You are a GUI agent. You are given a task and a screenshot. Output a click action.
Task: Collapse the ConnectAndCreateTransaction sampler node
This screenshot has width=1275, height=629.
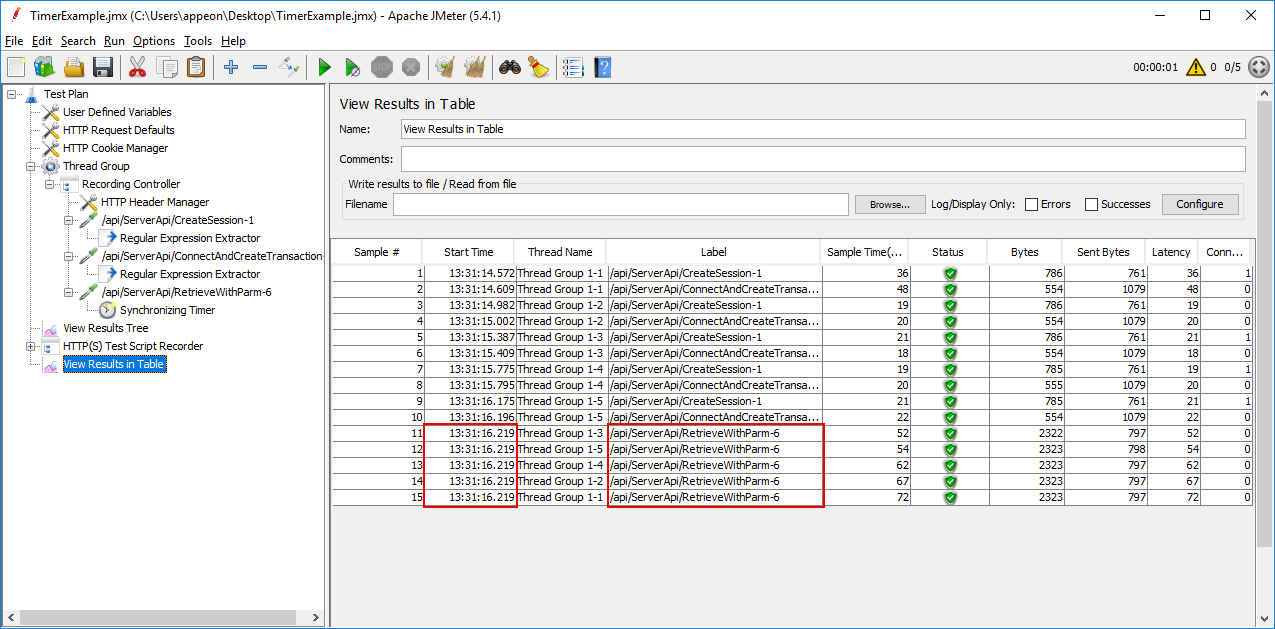[69, 256]
